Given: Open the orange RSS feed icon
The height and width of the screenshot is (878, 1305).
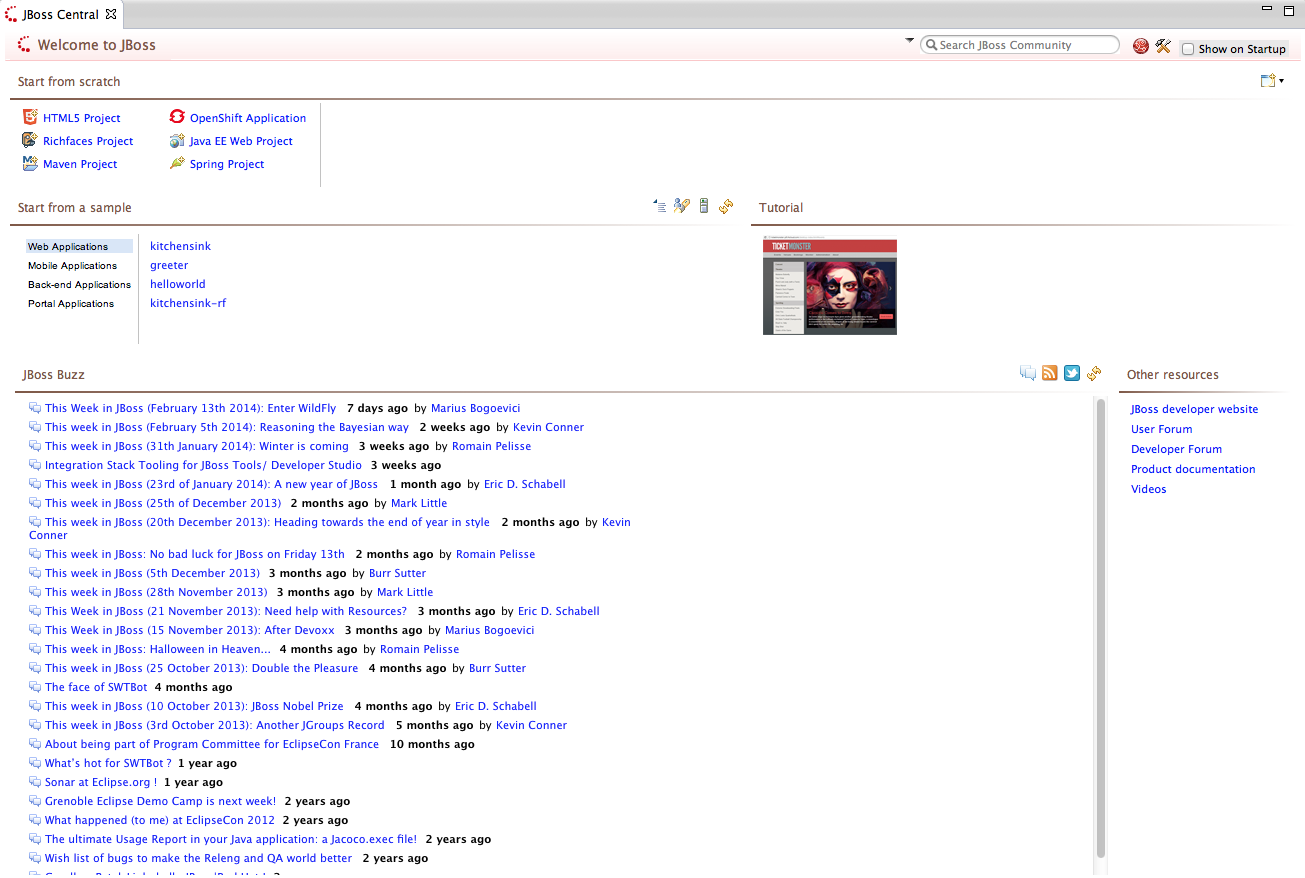Looking at the screenshot, I should 1050,373.
